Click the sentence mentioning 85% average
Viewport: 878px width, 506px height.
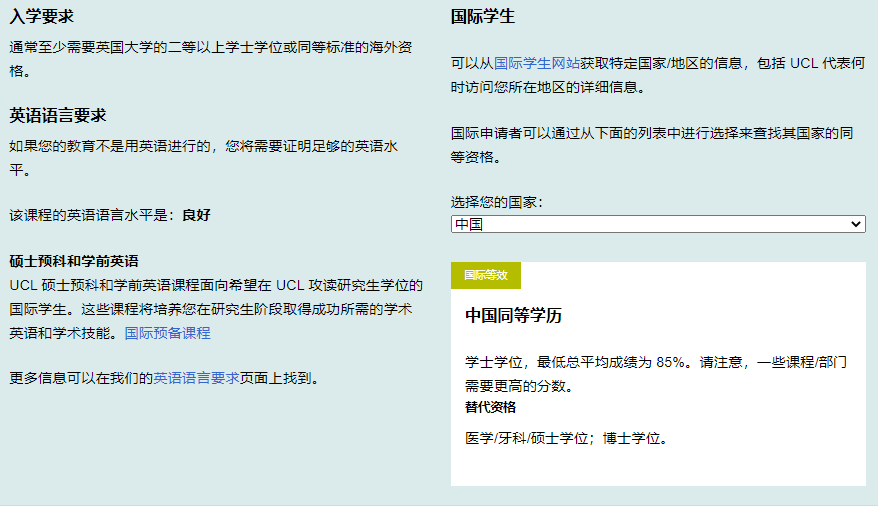coord(656,374)
